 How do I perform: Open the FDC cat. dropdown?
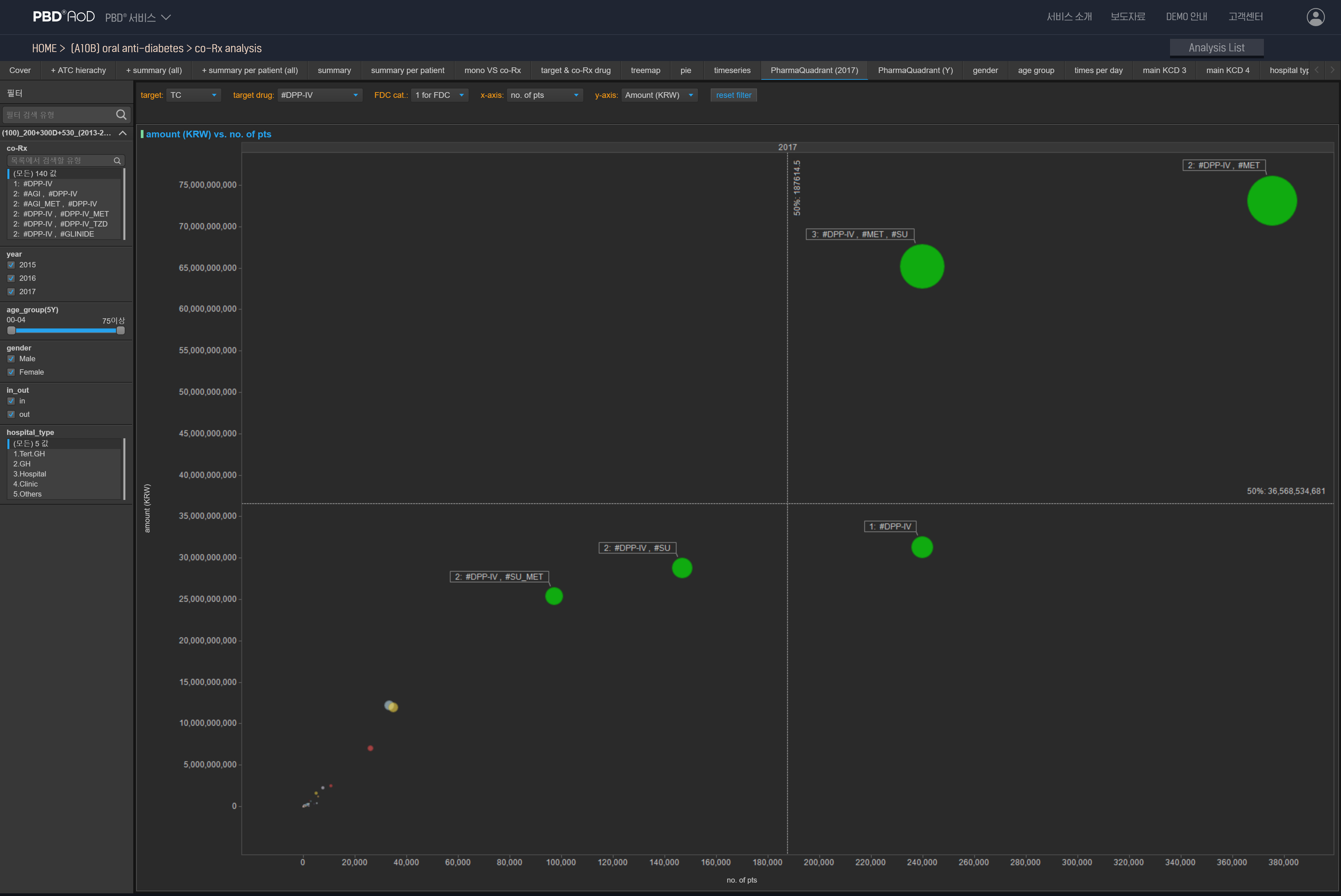440,95
